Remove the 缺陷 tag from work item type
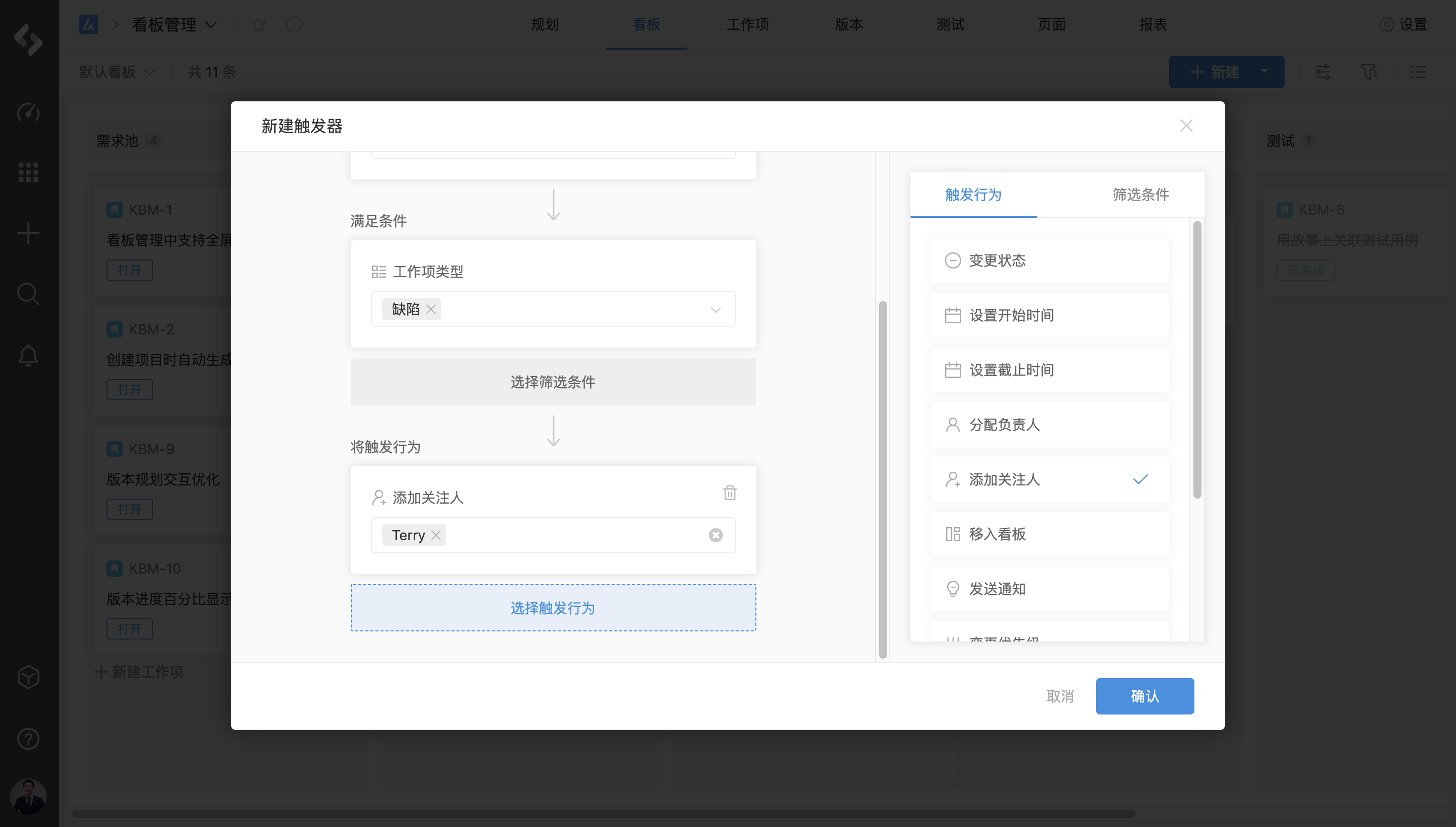Image resolution: width=1456 pixels, height=827 pixels. pos(430,309)
